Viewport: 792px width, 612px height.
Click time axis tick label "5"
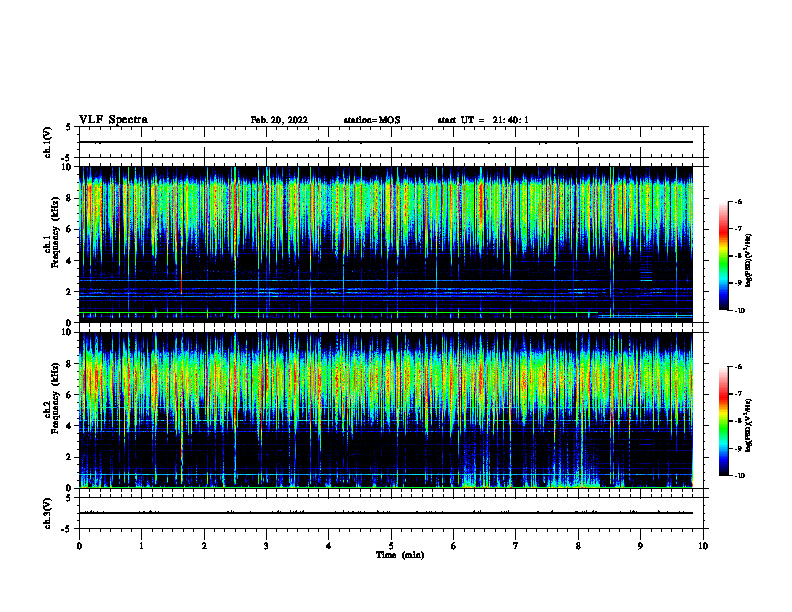pos(391,546)
